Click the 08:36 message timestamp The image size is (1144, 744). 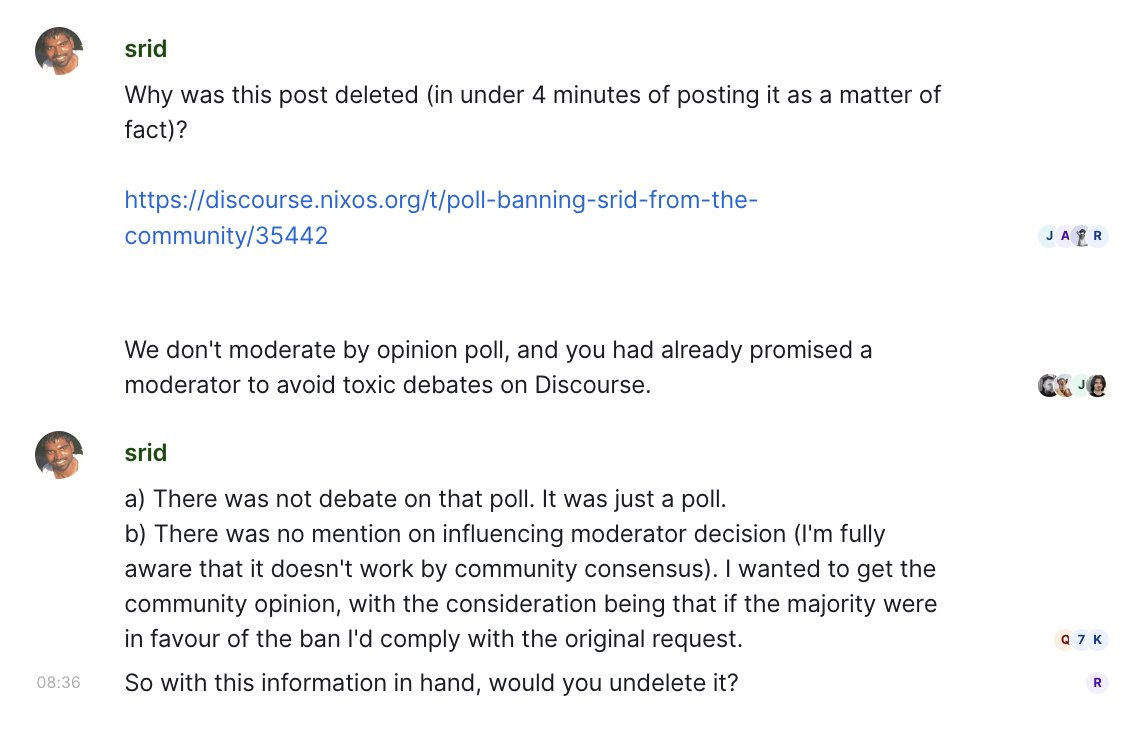pos(59,683)
